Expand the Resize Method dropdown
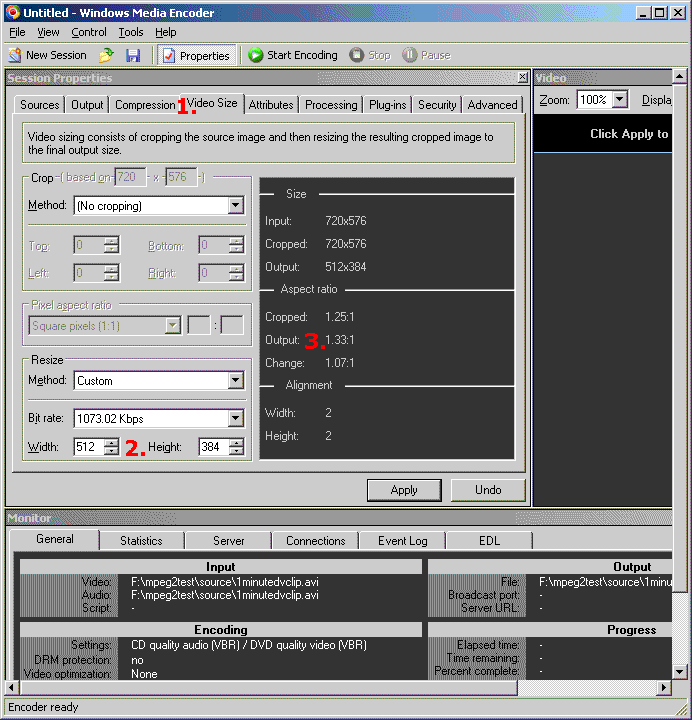Viewport: 692px width, 720px height. pos(236,380)
